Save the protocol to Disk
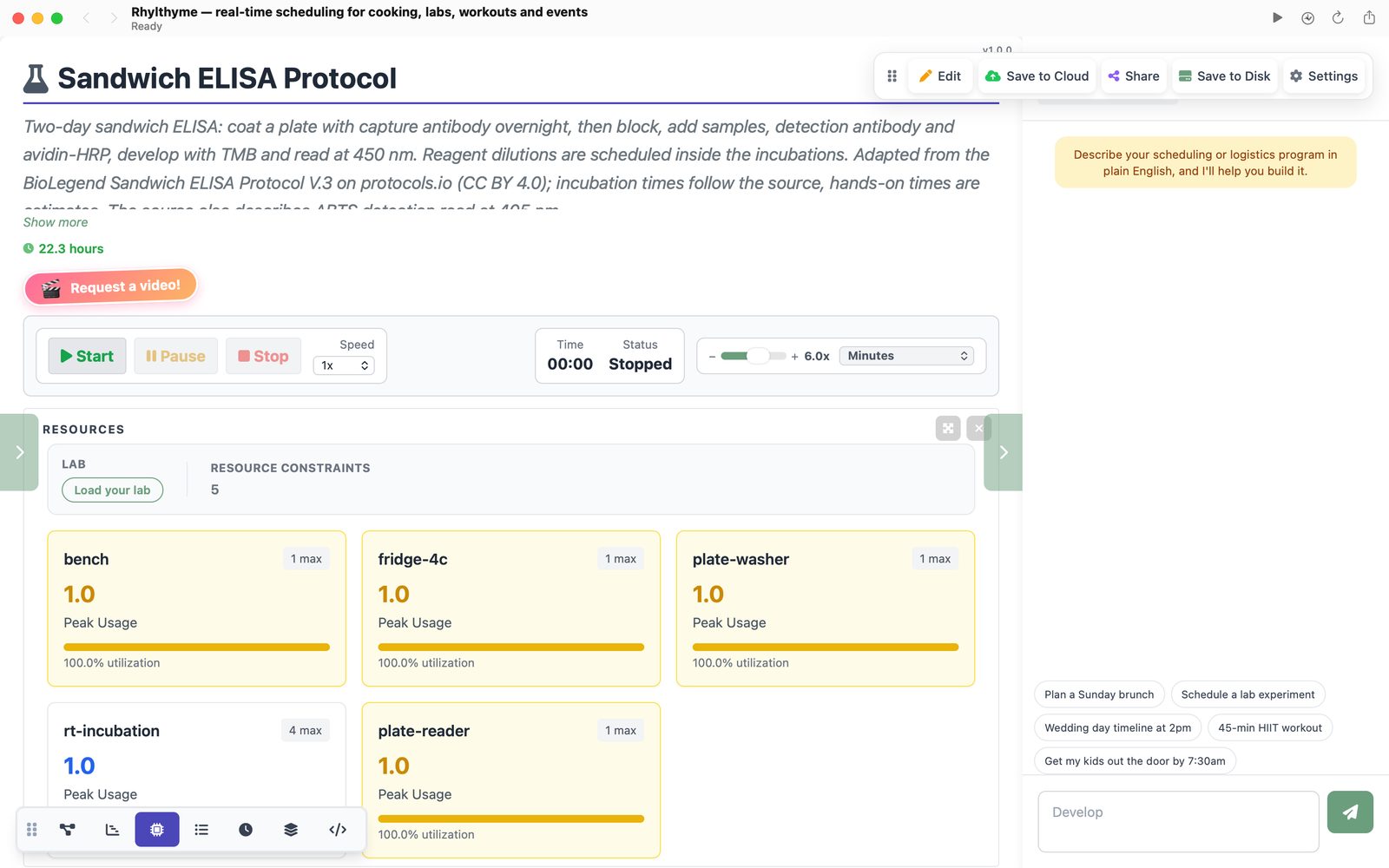1389x868 pixels. click(x=1225, y=76)
